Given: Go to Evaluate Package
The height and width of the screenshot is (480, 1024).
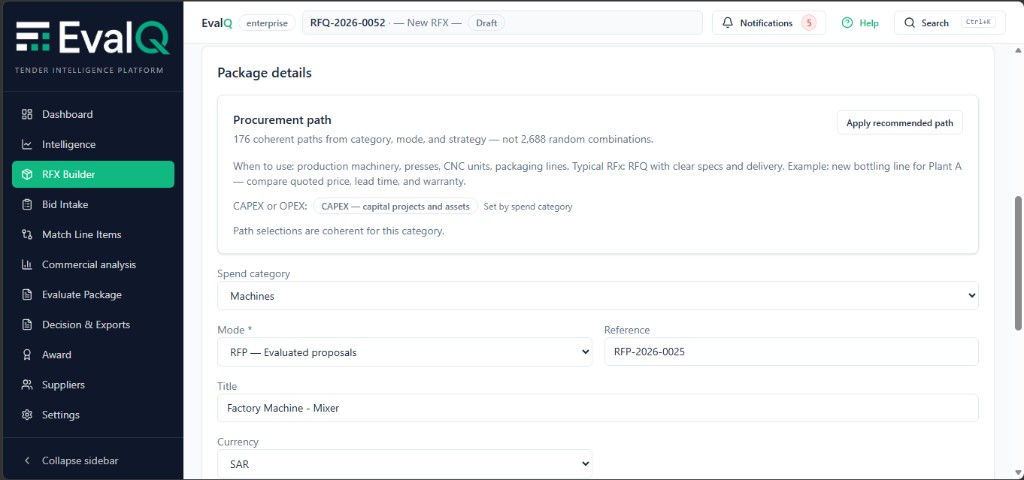Looking at the screenshot, I should click(93, 295).
